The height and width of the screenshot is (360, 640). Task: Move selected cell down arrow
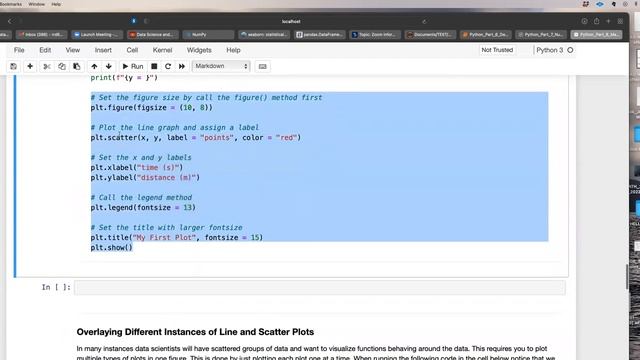pyautogui.click(x=109, y=66)
